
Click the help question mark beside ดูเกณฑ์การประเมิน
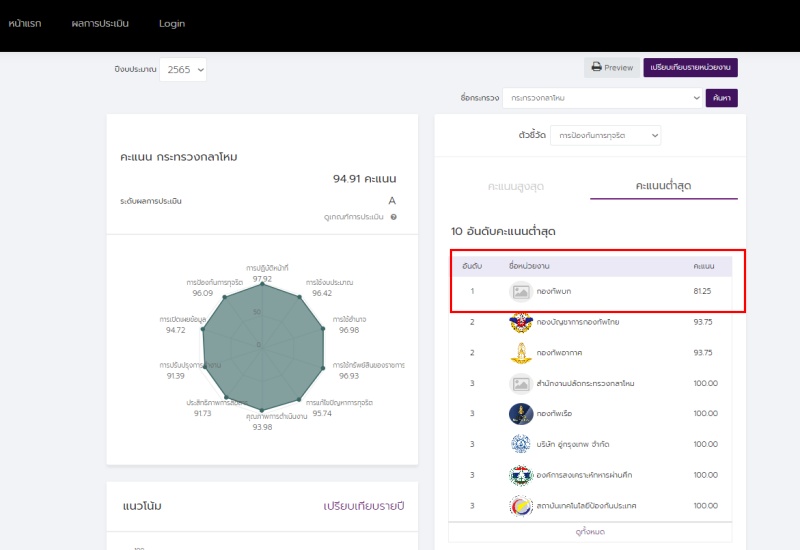394,217
